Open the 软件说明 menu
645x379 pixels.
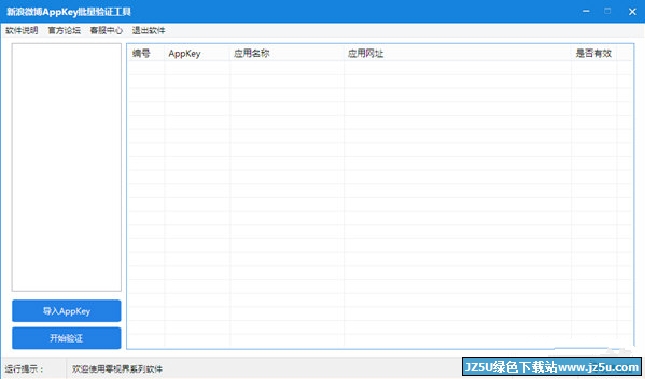[22, 30]
